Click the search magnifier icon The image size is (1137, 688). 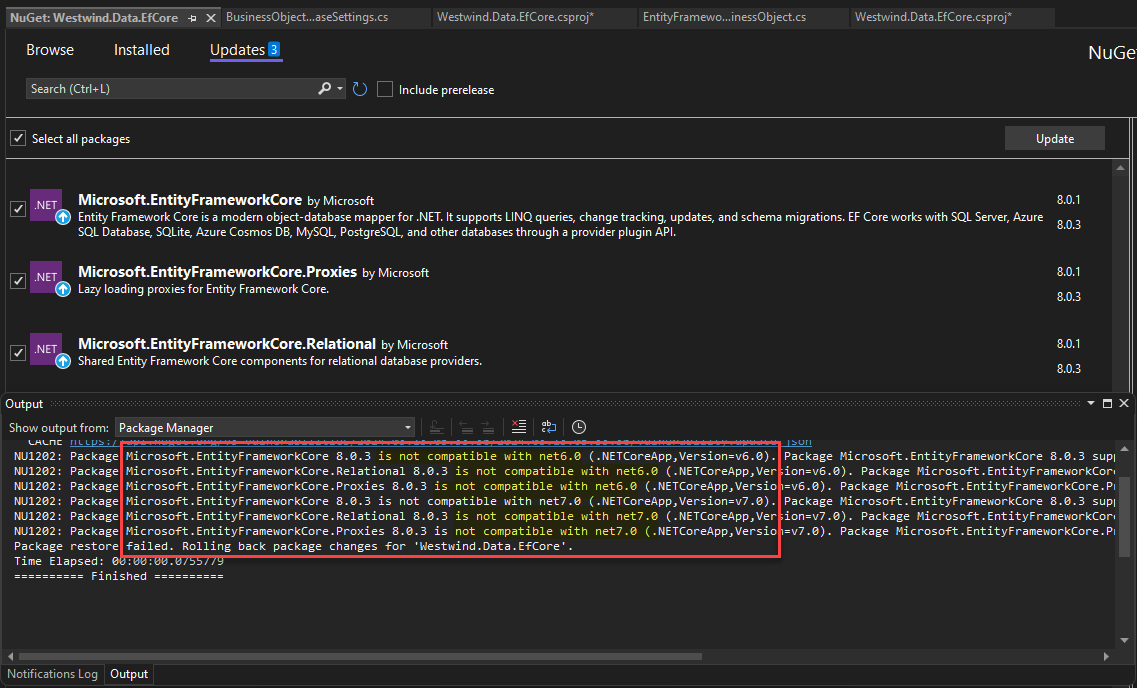324,88
